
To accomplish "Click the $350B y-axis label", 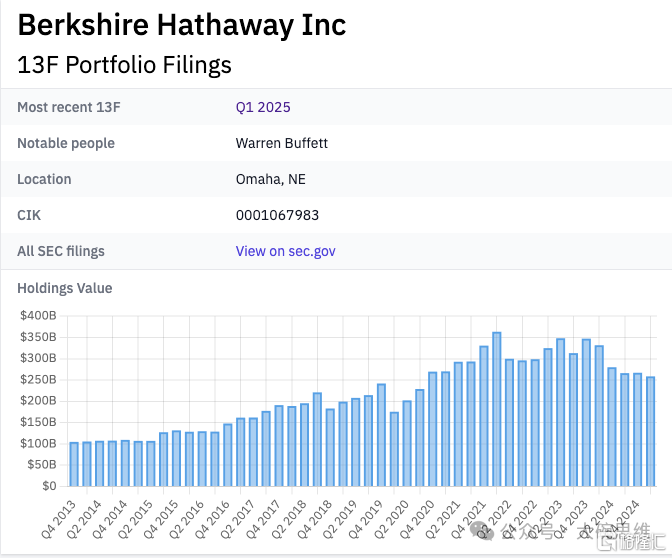I will point(38,337).
